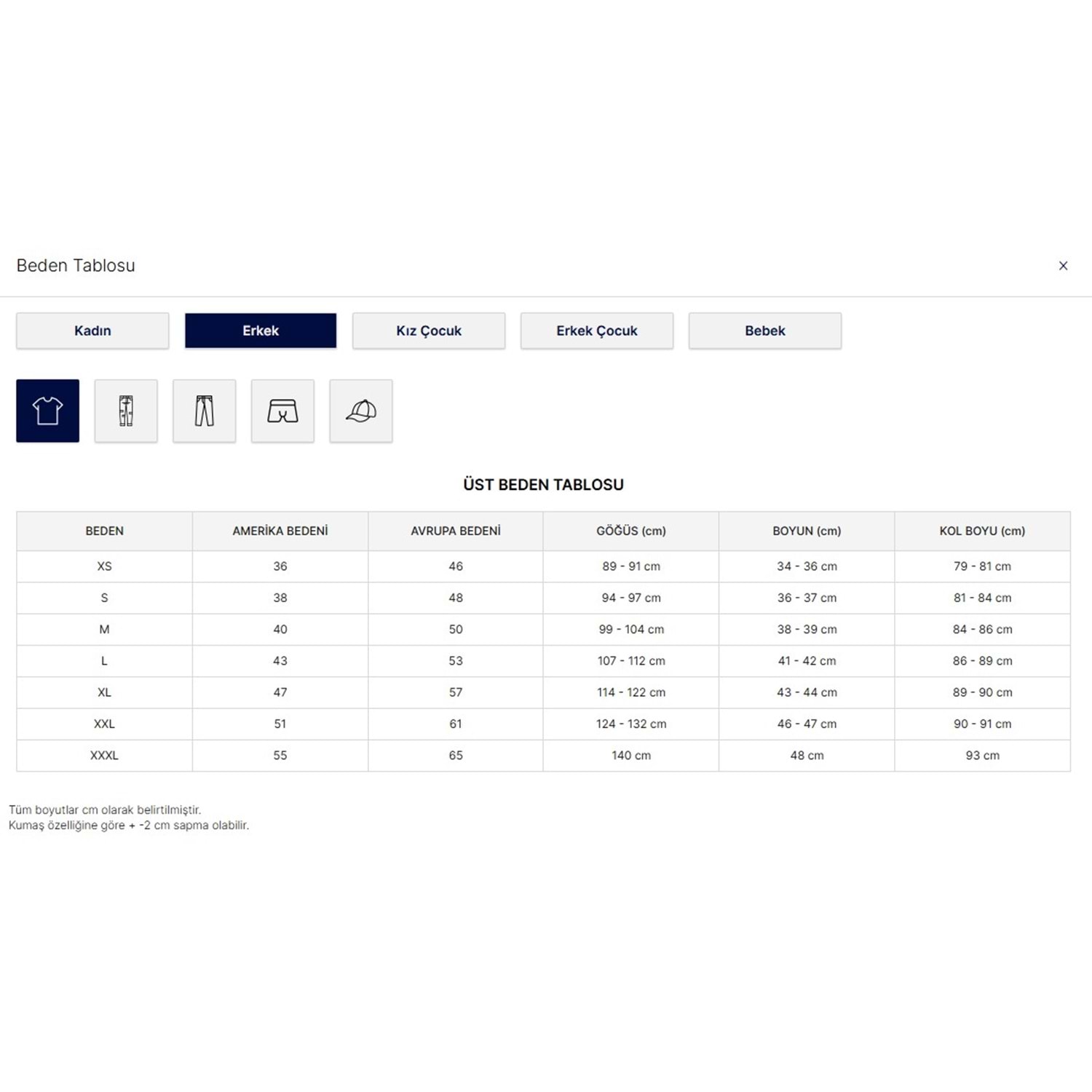This screenshot has width=1092, height=1092.
Task: Select the Erkek tab
Action: click(x=261, y=331)
